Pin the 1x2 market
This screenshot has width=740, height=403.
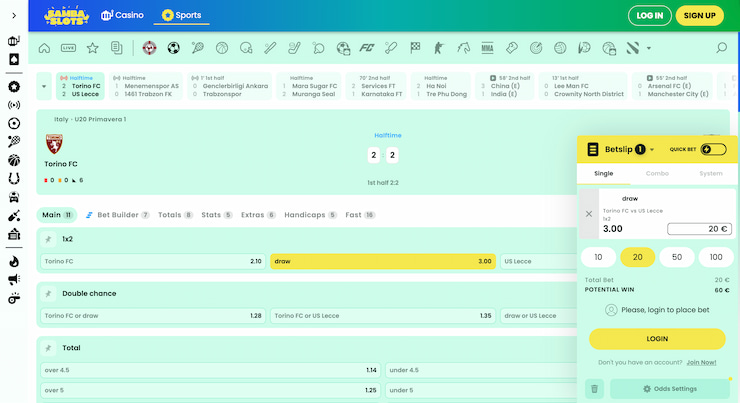coord(48,239)
